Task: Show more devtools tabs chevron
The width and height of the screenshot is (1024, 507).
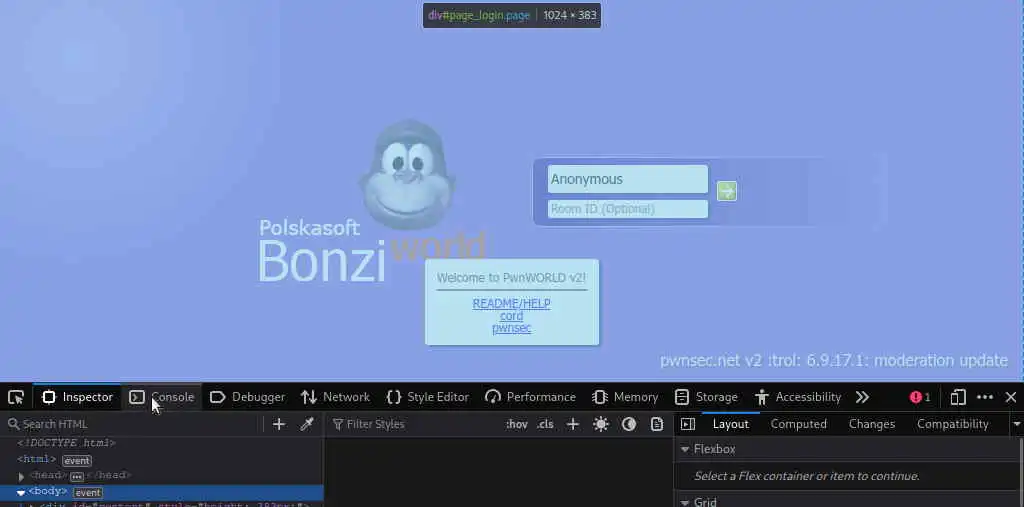Action: pos(862,397)
